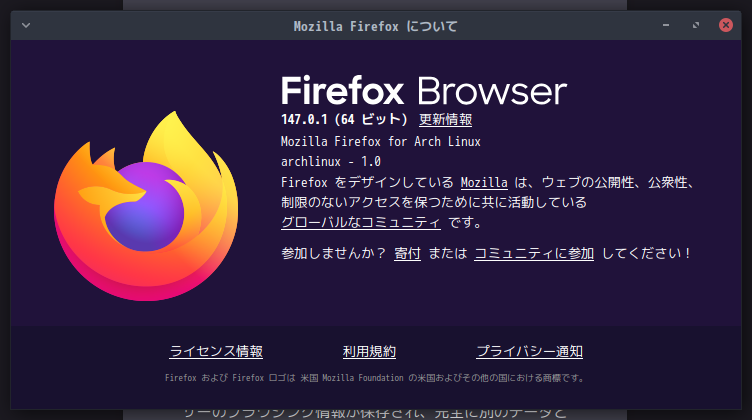
Task: Open the グローバルなコミュニティ link
Action: click(361, 222)
